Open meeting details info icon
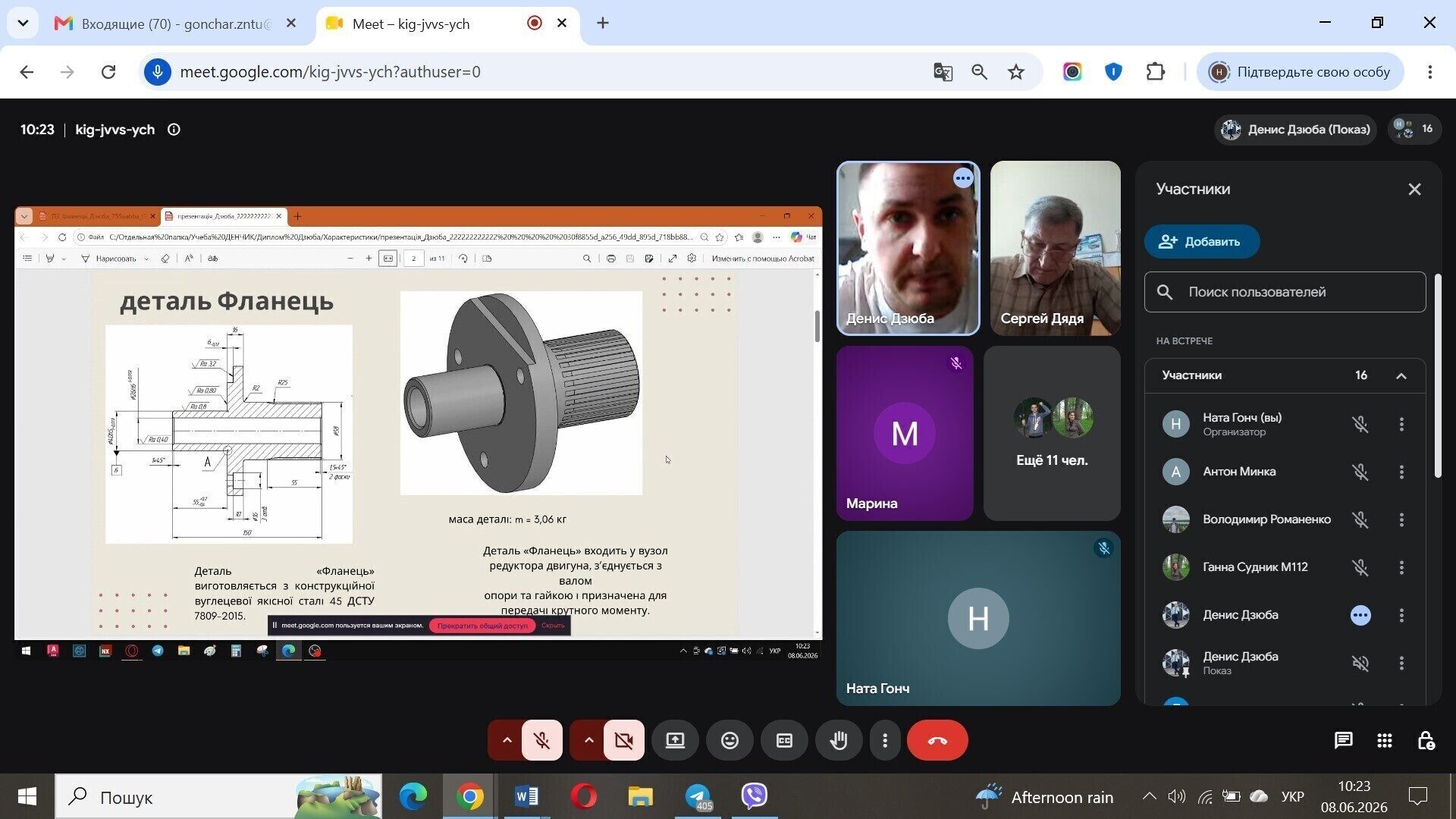This screenshot has height=819, width=1456. [x=174, y=130]
